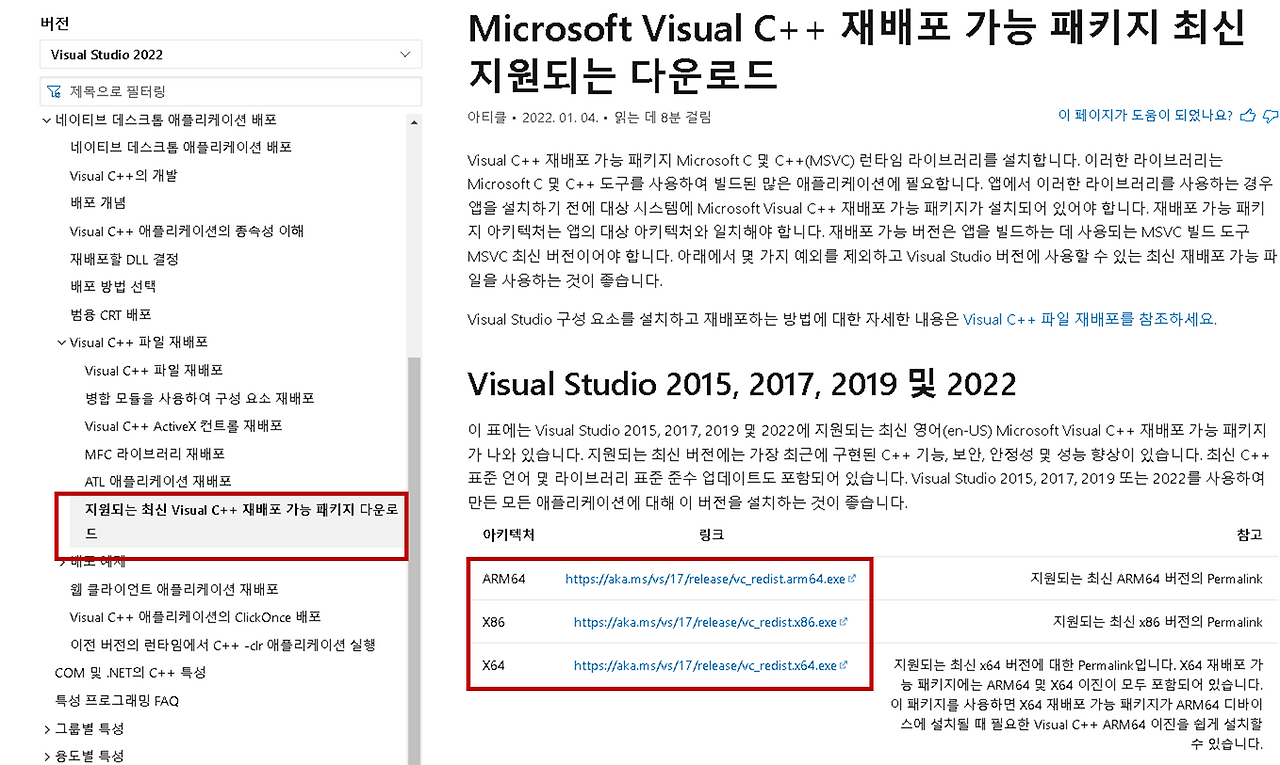Download vc_redist.x64.exe via its link
This screenshot has height=765, width=1280.
tap(703, 665)
